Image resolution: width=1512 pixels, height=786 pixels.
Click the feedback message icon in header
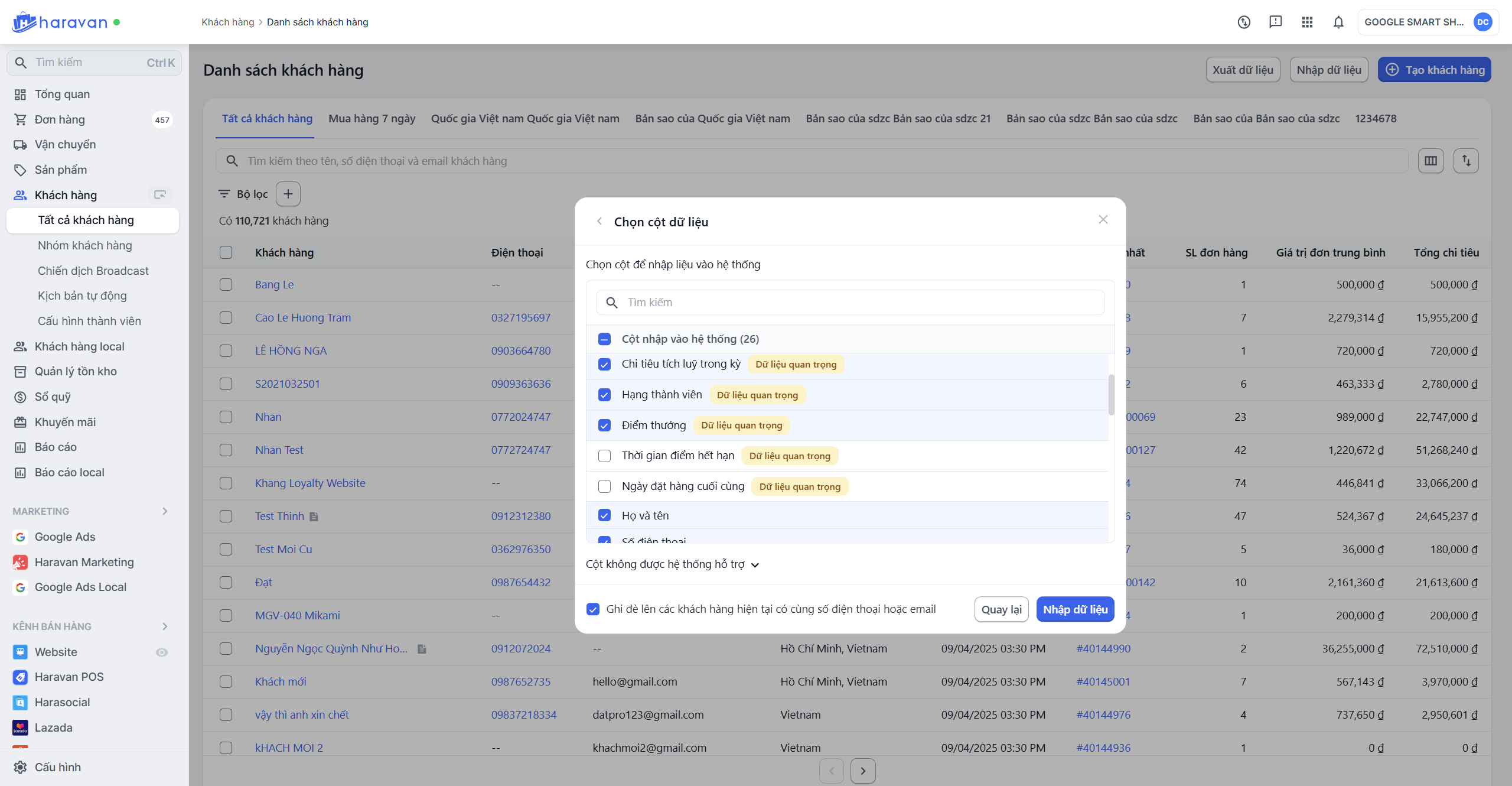point(1276,22)
